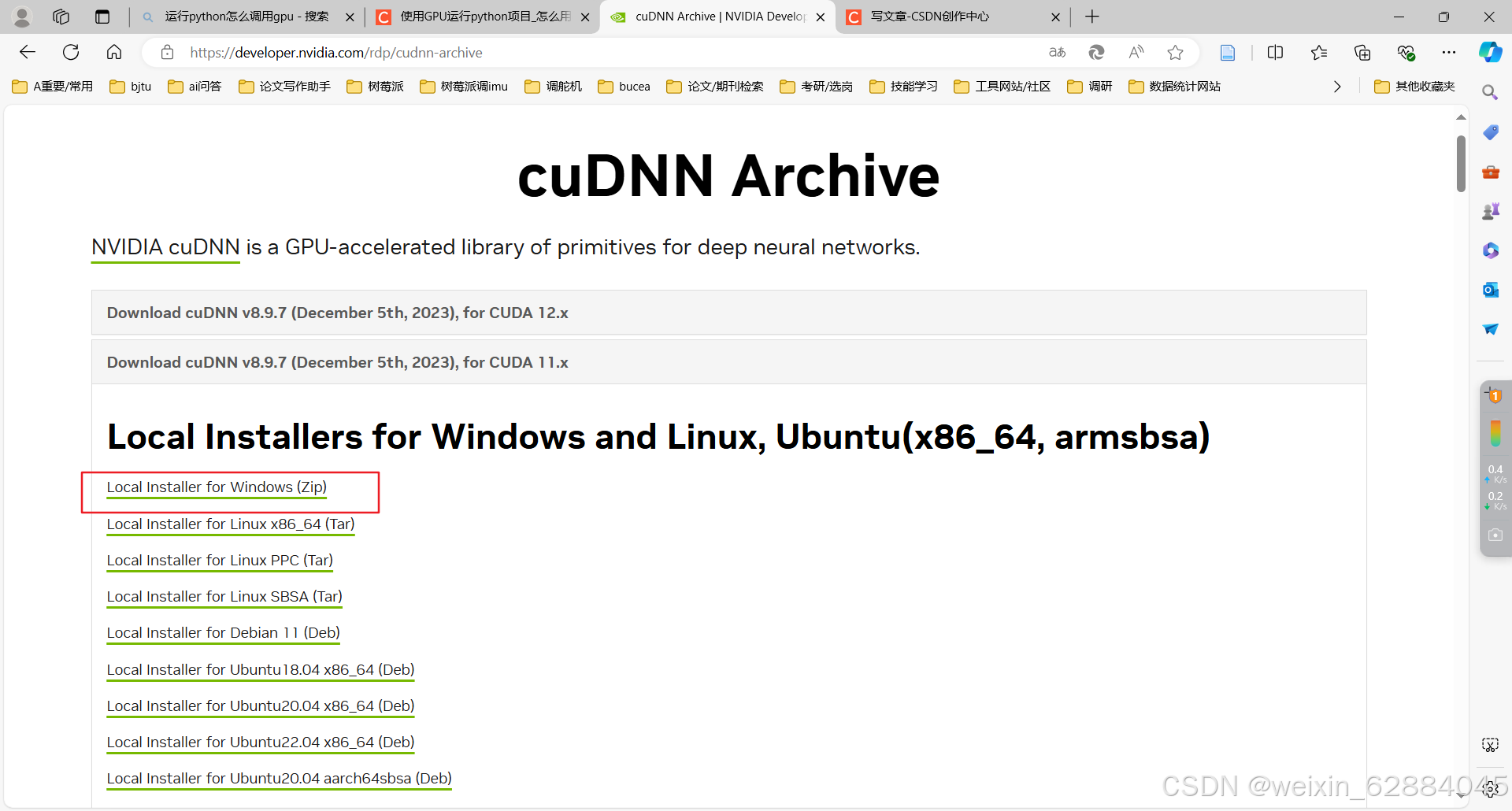
Task: Open the 考研/选岗 bookmark folder
Action: pyautogui.click(x=817, y=87)
